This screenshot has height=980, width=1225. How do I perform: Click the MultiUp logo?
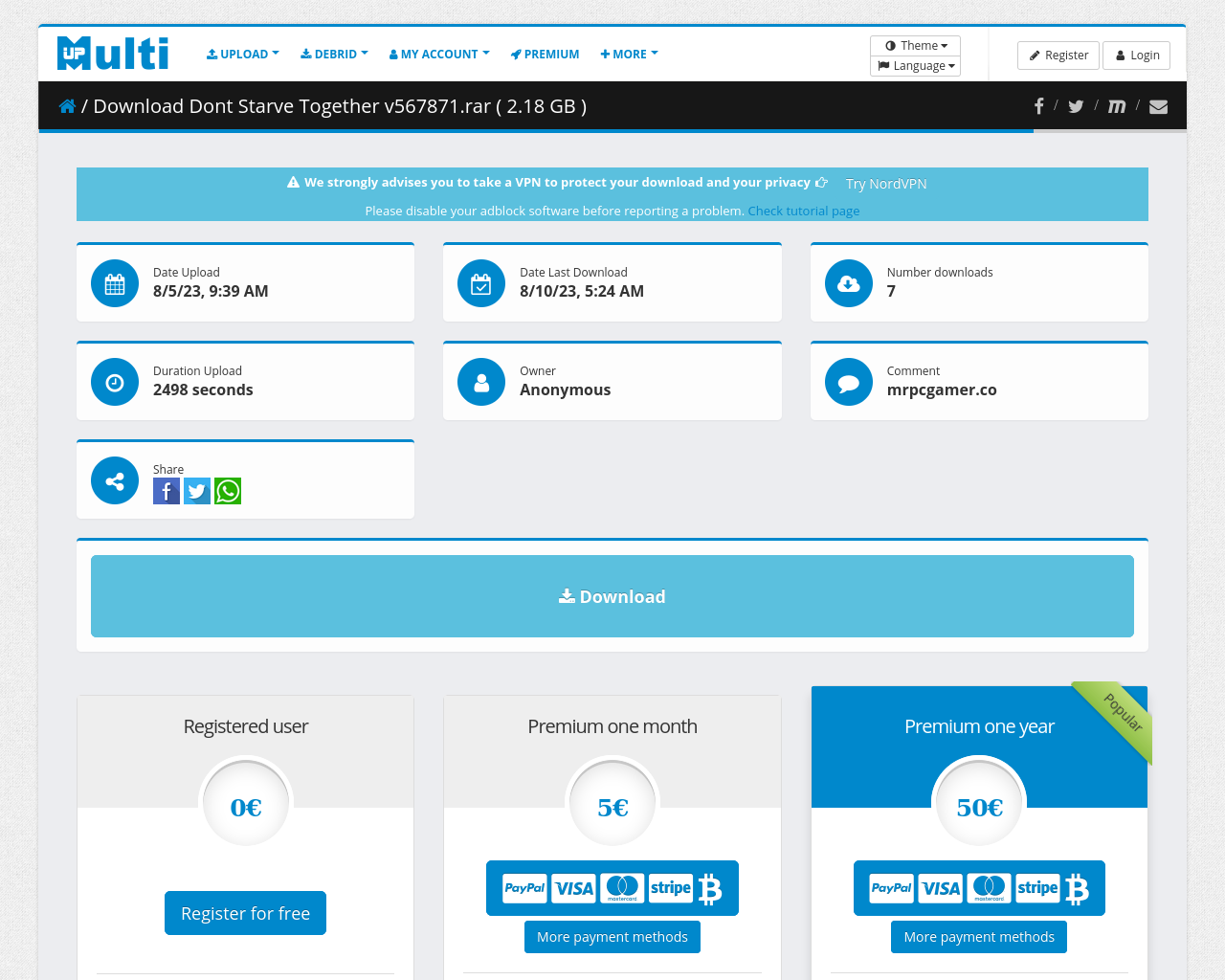click(x=113, y=54)
